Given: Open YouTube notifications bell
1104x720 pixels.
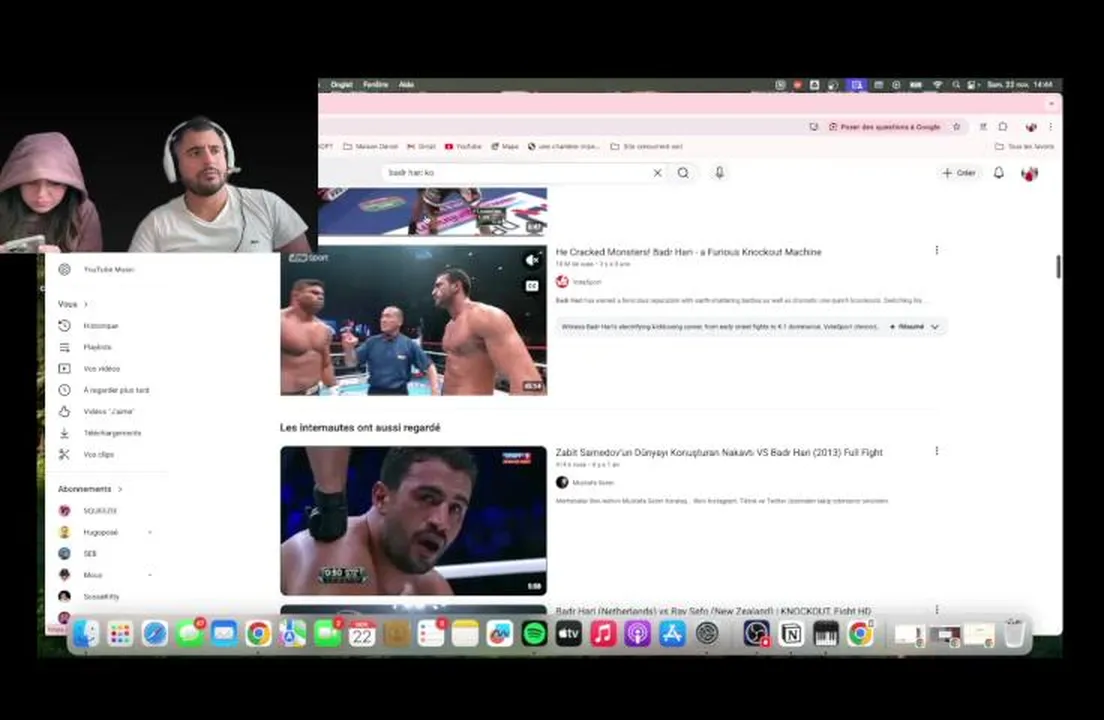Looking at the screenshot, I should [998, 173].
